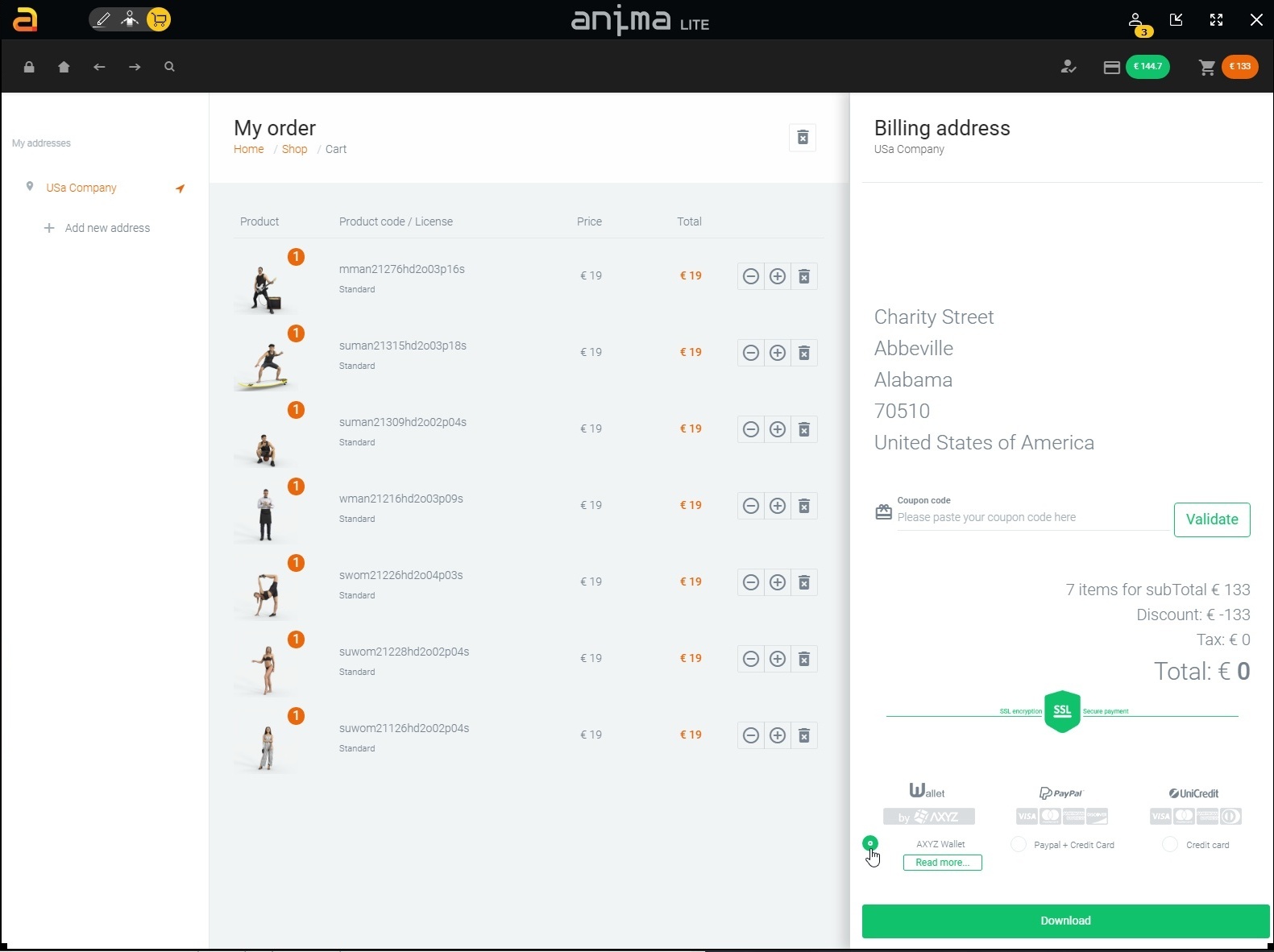The height and width of the screenshot is (952, 1274).
Task: Open wallet balance € 144.7
Action: click(1147, 66)
